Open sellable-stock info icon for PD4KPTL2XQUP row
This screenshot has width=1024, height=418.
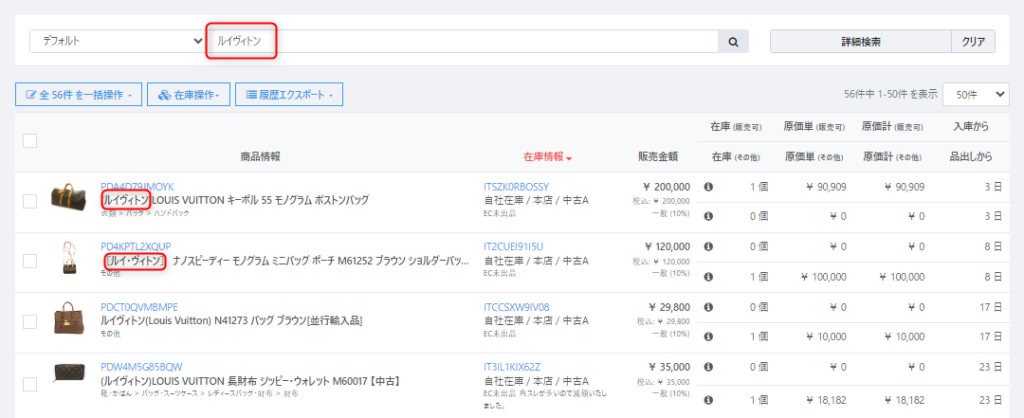coord(709,246)
